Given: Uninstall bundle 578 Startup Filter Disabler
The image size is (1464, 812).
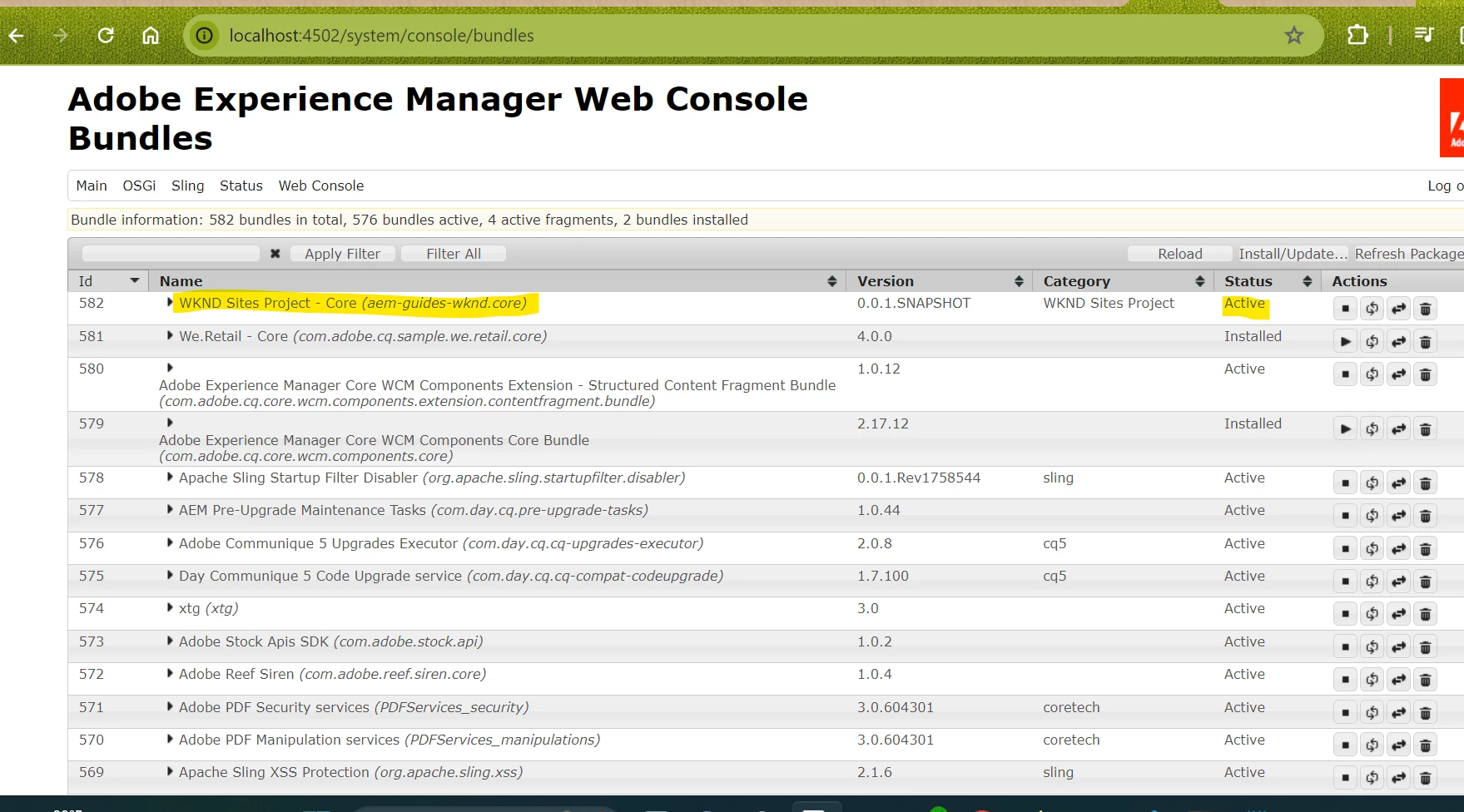Looking at the screenshot, I should tap(1425, 483).
